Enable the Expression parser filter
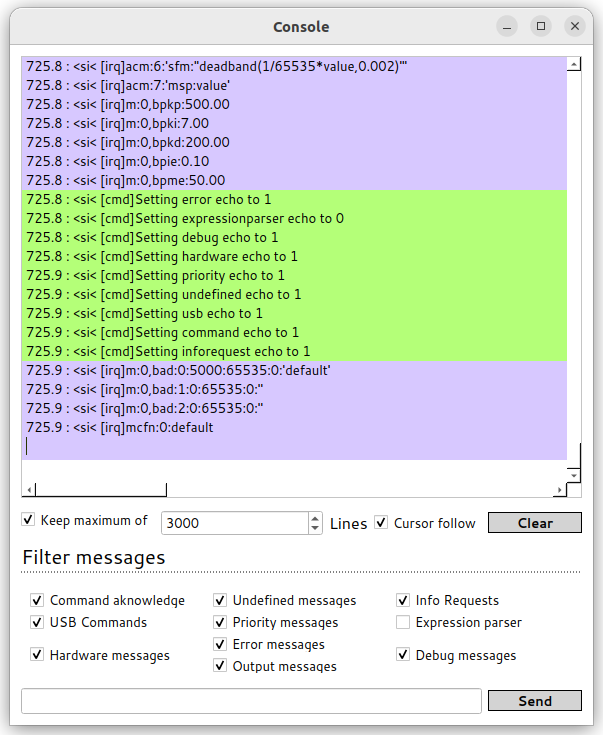 point(403,622)
